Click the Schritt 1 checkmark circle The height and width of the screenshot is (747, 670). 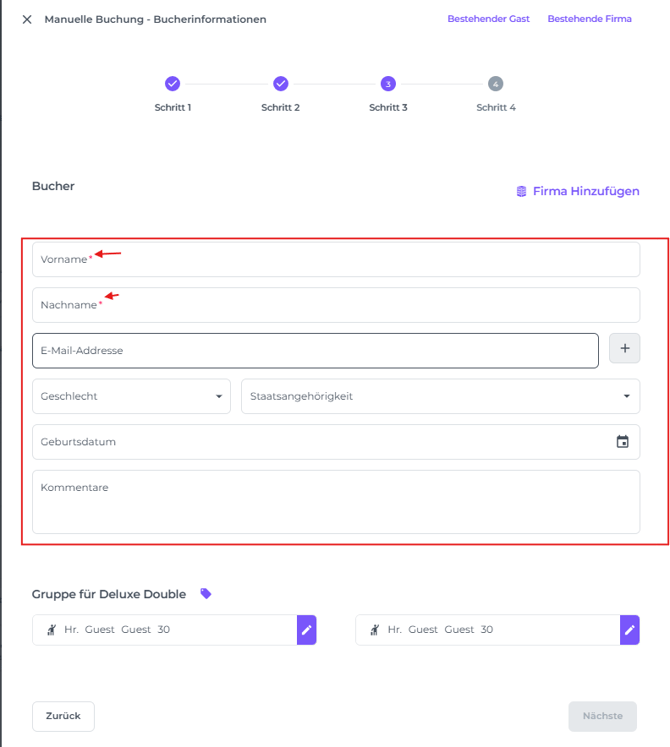[172, 84]
